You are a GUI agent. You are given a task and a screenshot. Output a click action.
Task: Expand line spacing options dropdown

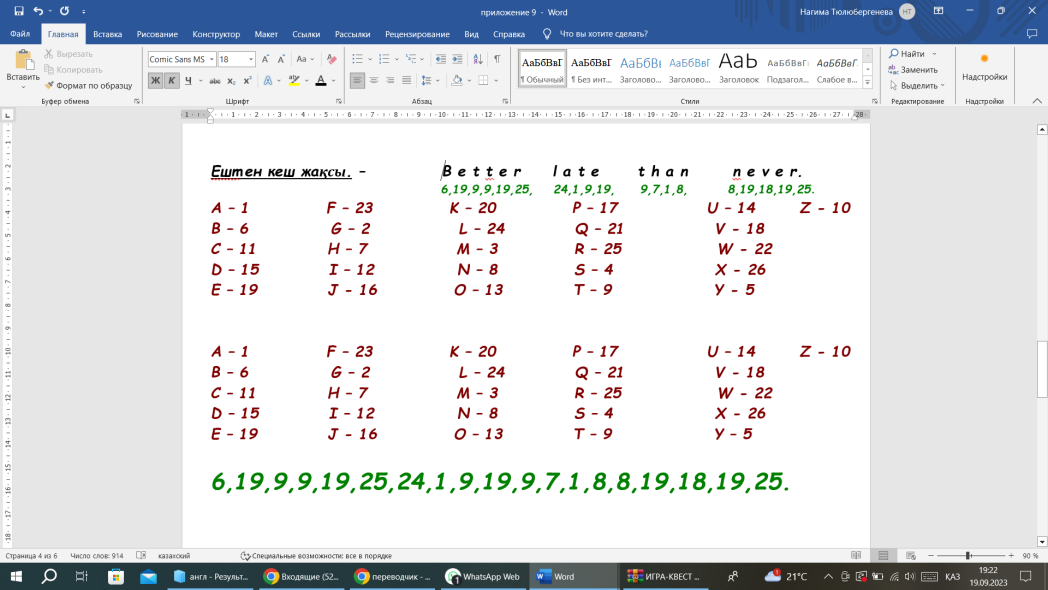point(438,80)
